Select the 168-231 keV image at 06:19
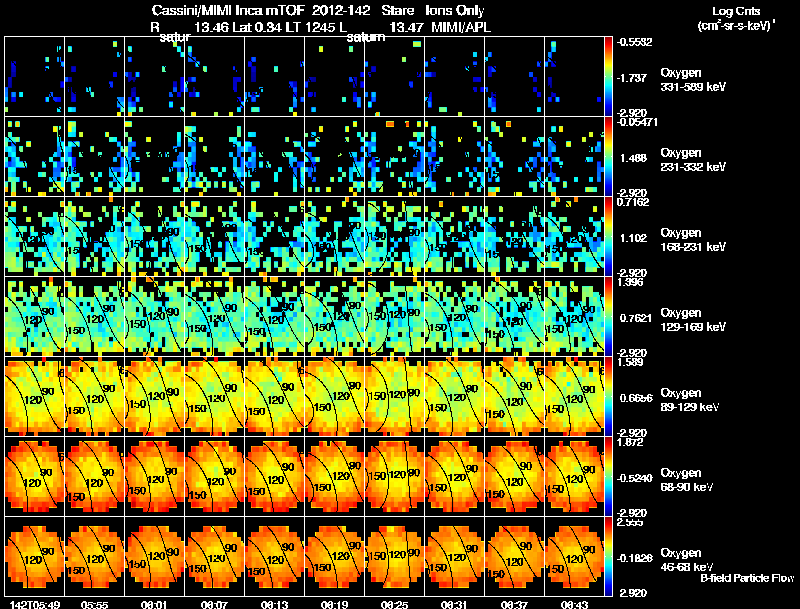The height and width of the screenshot is (609, 800). coord(335,236)
